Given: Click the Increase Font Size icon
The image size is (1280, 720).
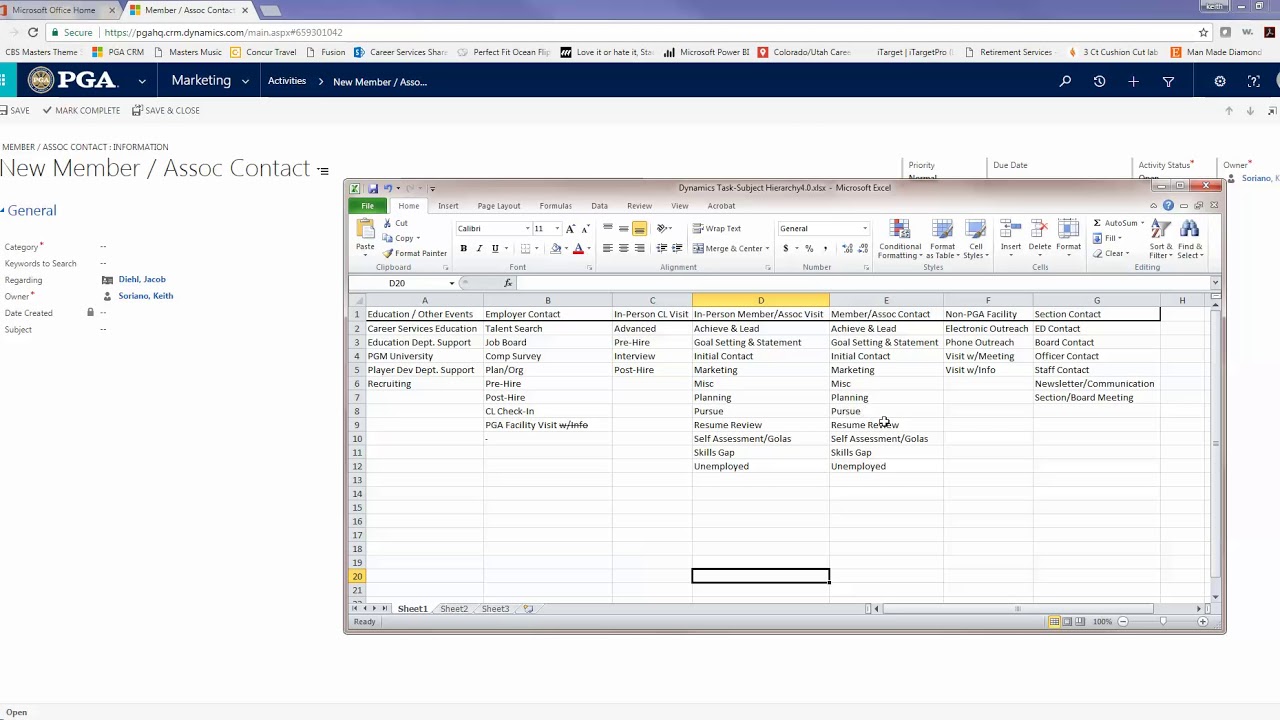Looking at the screenshot, I should (571, 228).
